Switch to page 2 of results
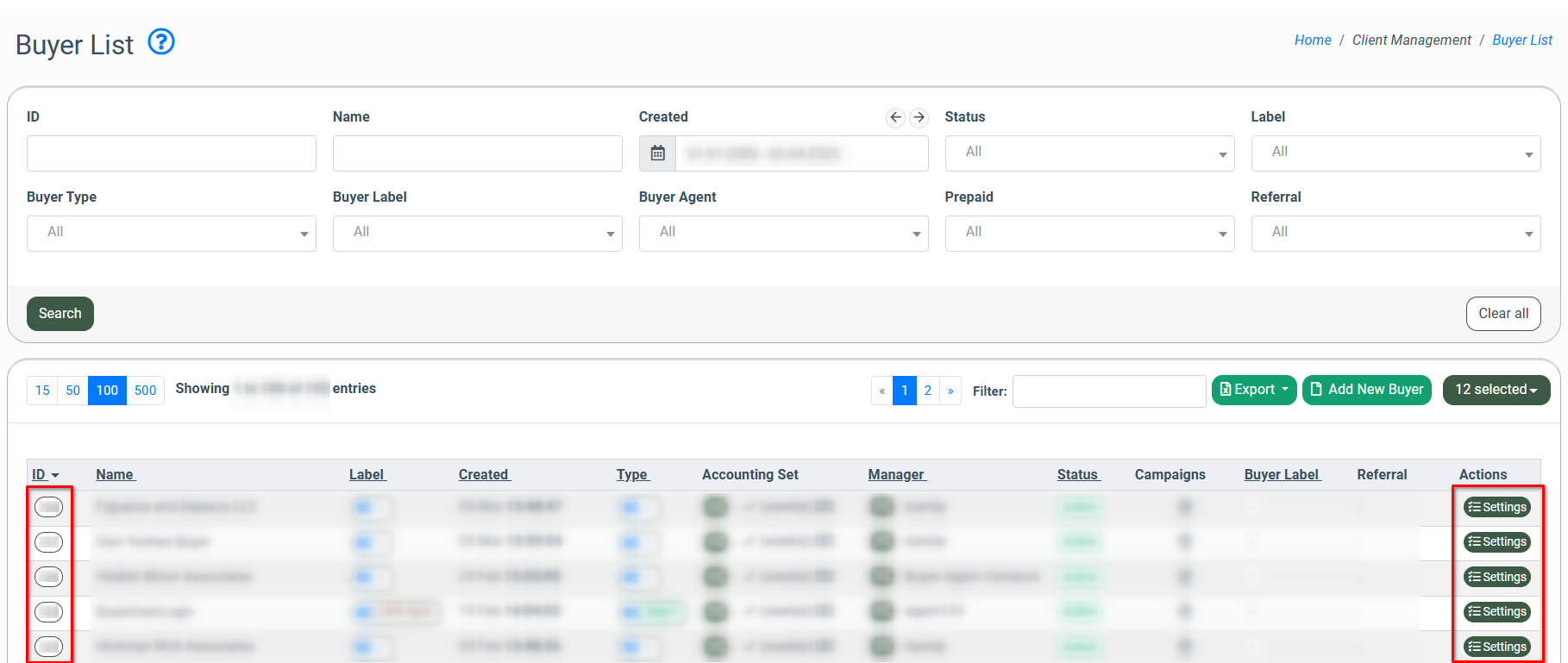 click(x=928, y=391)
